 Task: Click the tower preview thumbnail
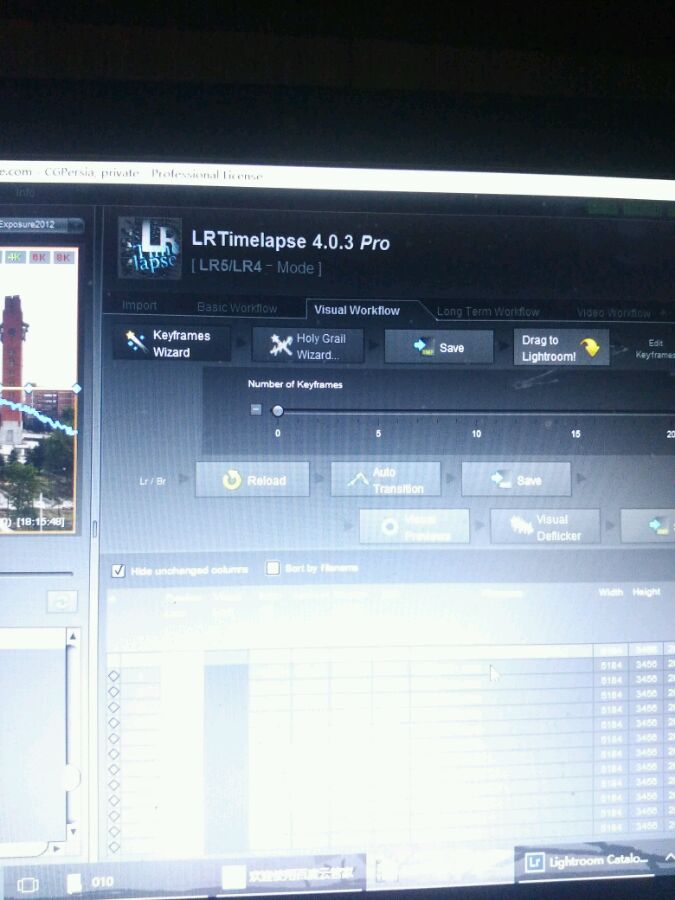click(38, 390)
